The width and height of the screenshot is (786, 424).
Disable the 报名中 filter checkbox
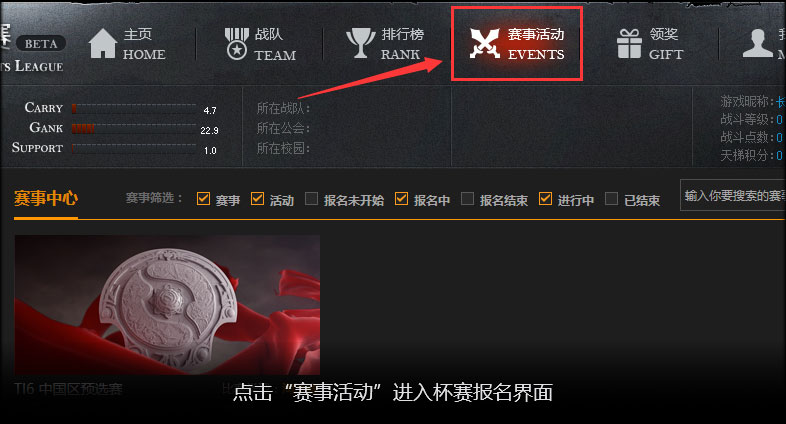[x=401, y=198]
